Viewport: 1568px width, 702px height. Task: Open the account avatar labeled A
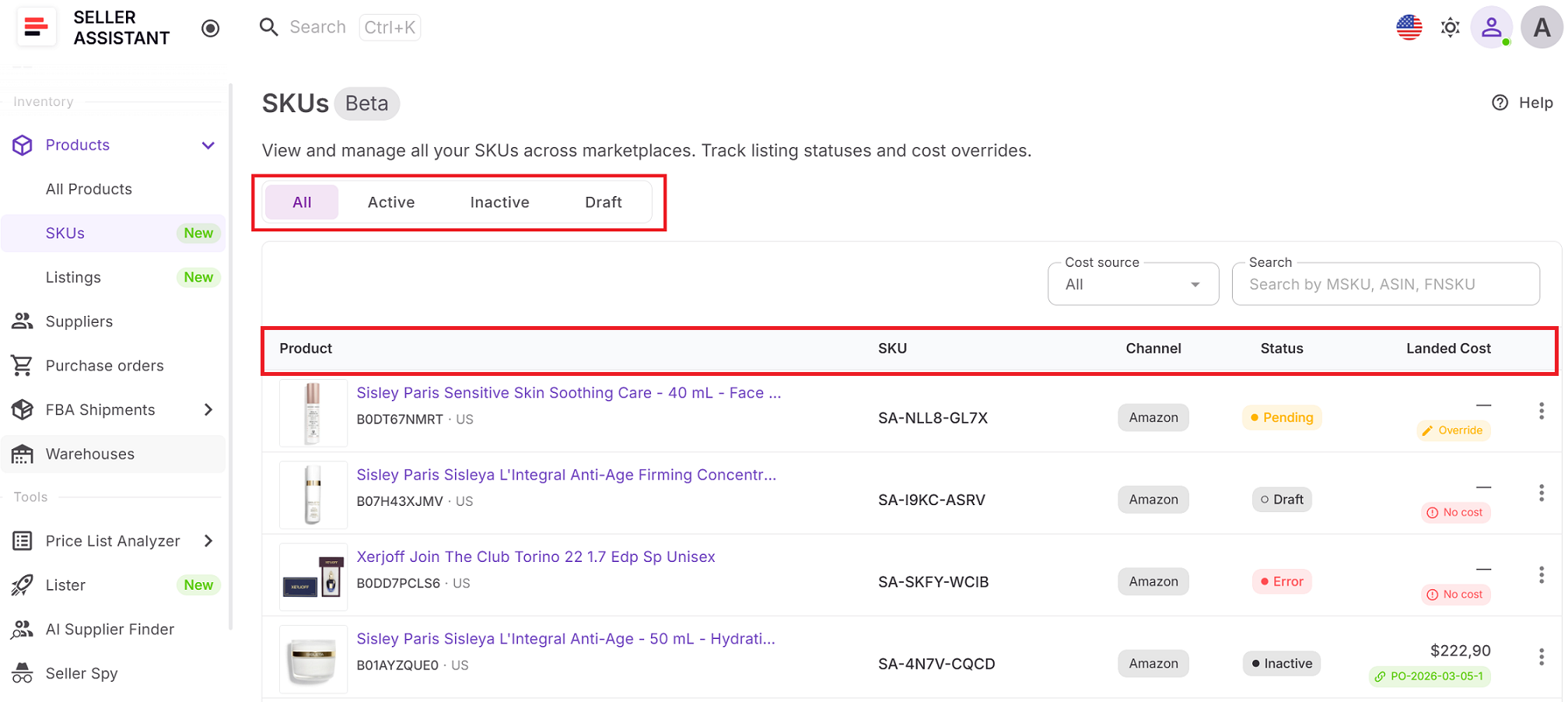click(1542, 28)
